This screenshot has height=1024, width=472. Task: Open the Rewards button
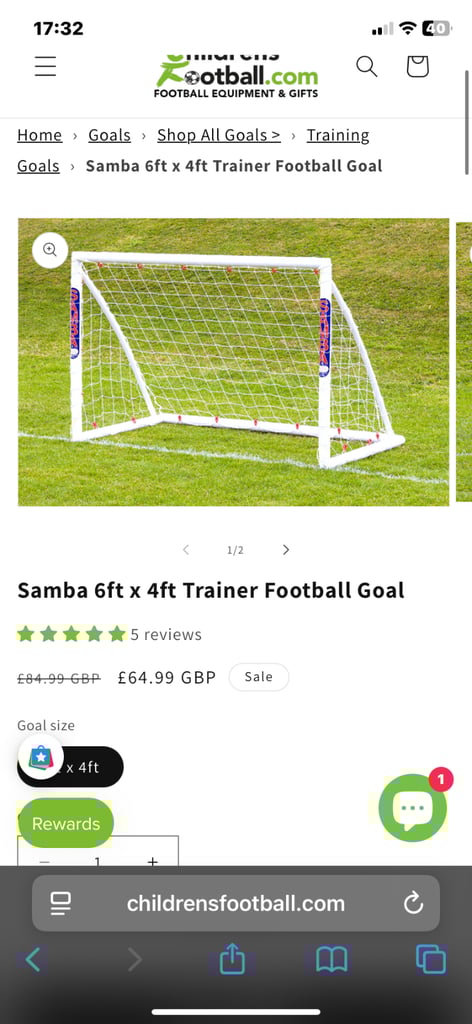pos(65,824)
